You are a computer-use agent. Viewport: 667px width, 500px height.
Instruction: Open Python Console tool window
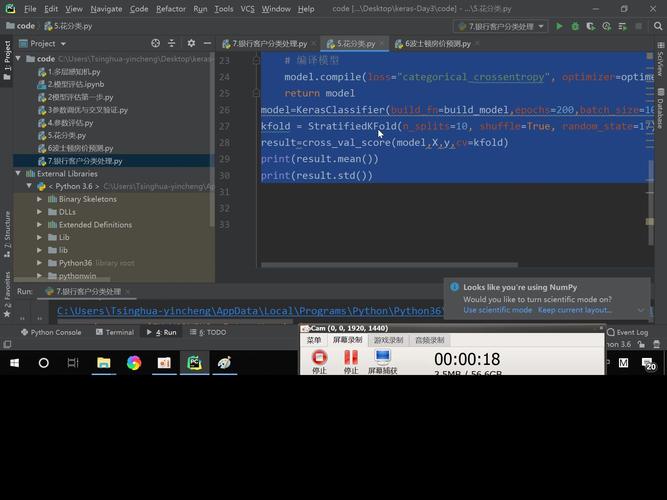[51, 332]
